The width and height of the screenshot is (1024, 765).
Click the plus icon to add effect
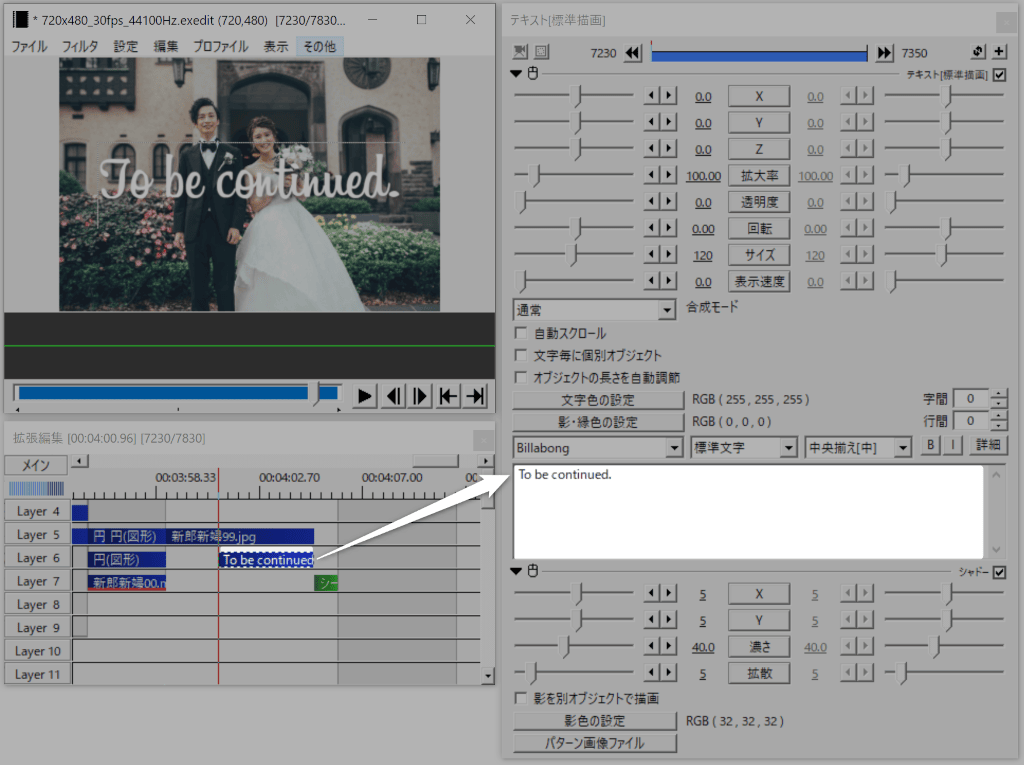(999, 53)
